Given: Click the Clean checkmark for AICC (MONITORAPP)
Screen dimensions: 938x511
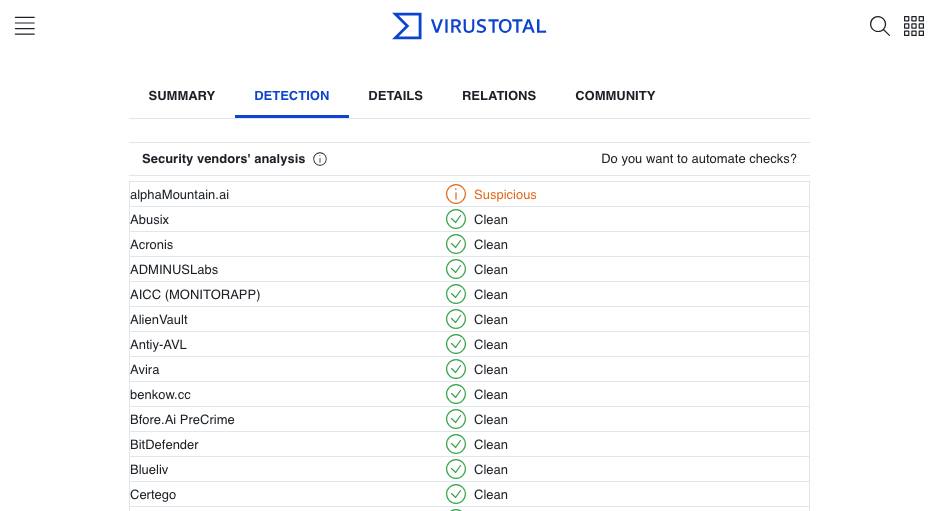Looking at the screenshot, I should (x=456, y=294).
